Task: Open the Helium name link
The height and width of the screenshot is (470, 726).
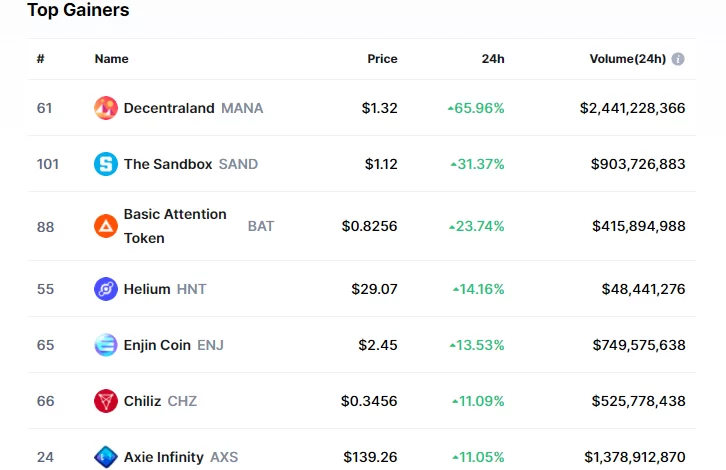Action: coord(147,289)
